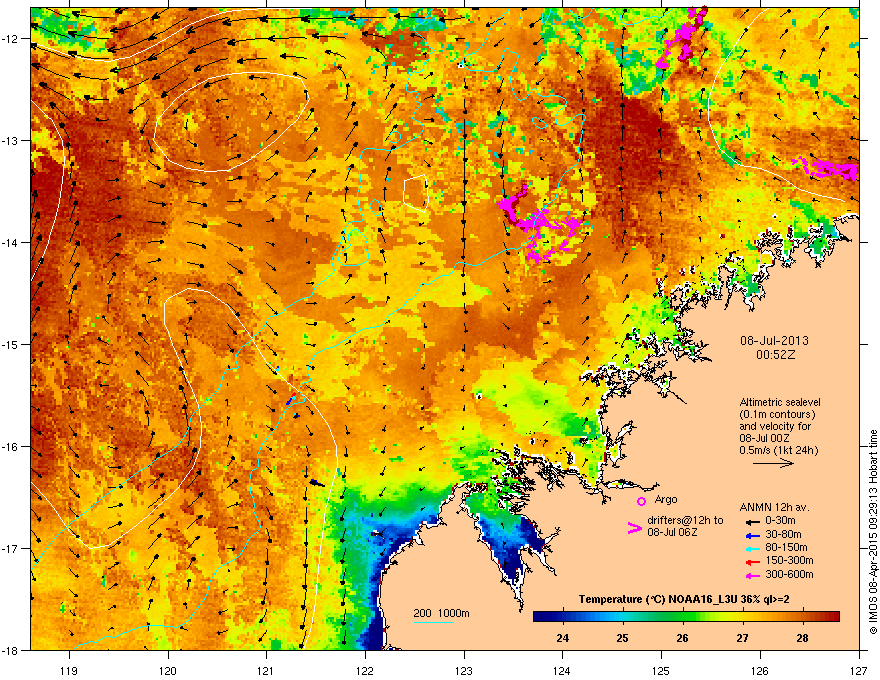
Task: Click the latitude axis label -16
Action: click(11, 447)
